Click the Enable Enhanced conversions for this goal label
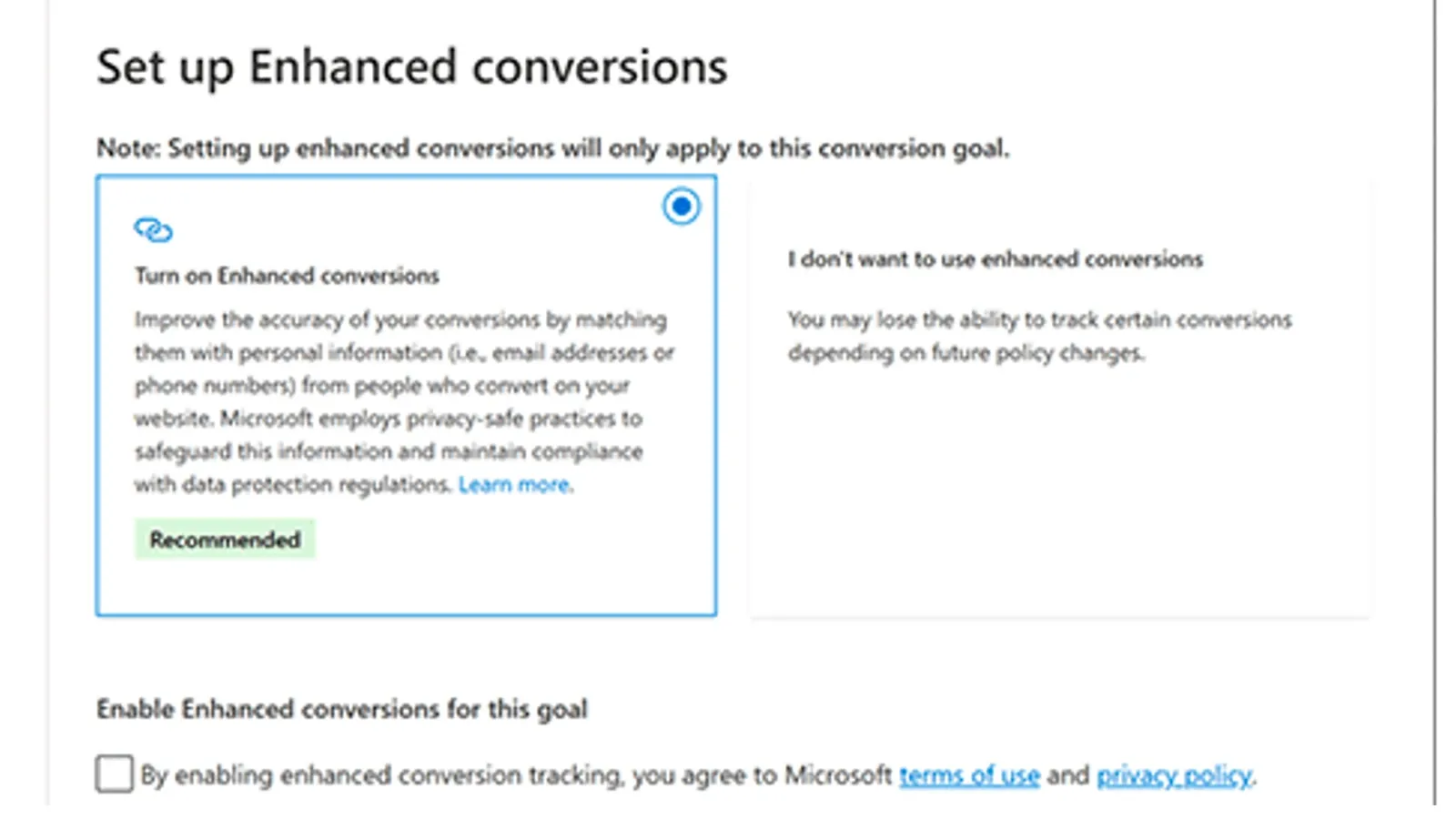 (342, 709)
